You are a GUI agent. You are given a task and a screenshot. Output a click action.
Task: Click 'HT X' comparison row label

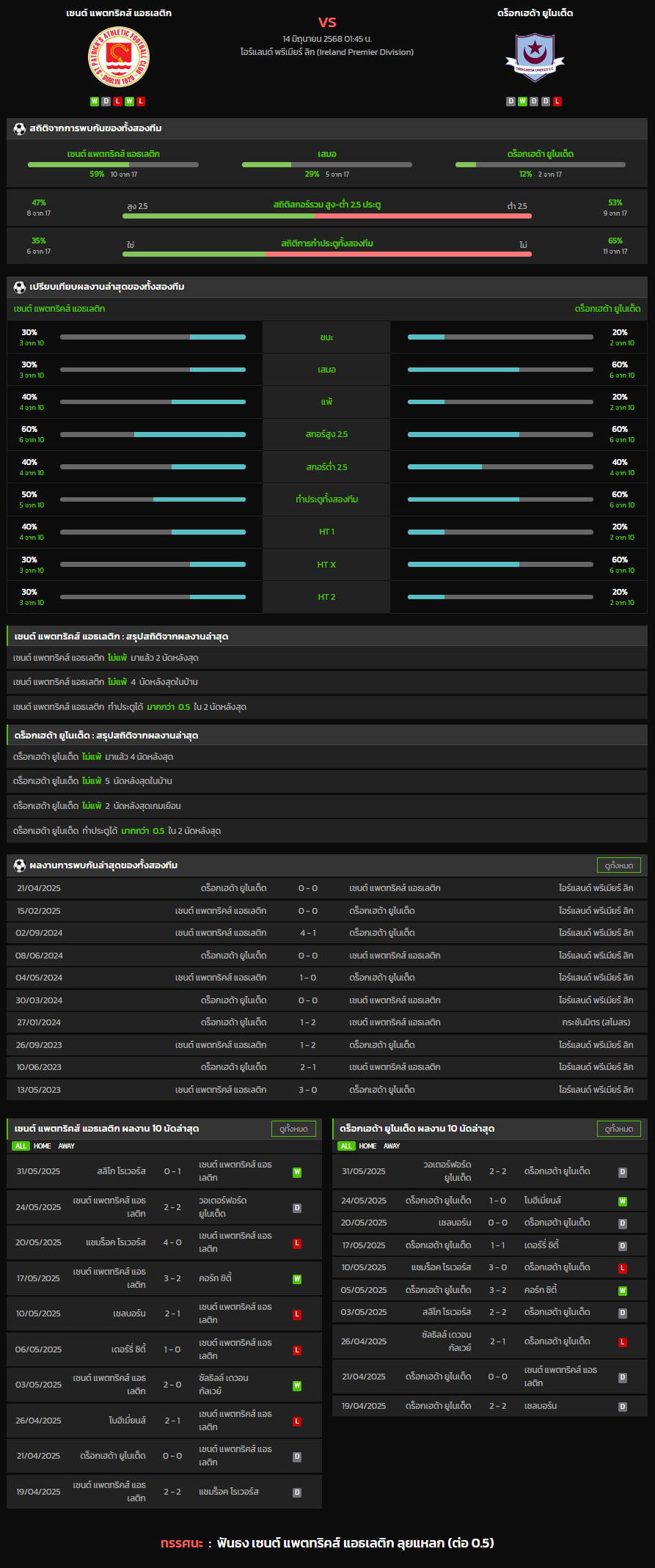(x=327, y=565)
